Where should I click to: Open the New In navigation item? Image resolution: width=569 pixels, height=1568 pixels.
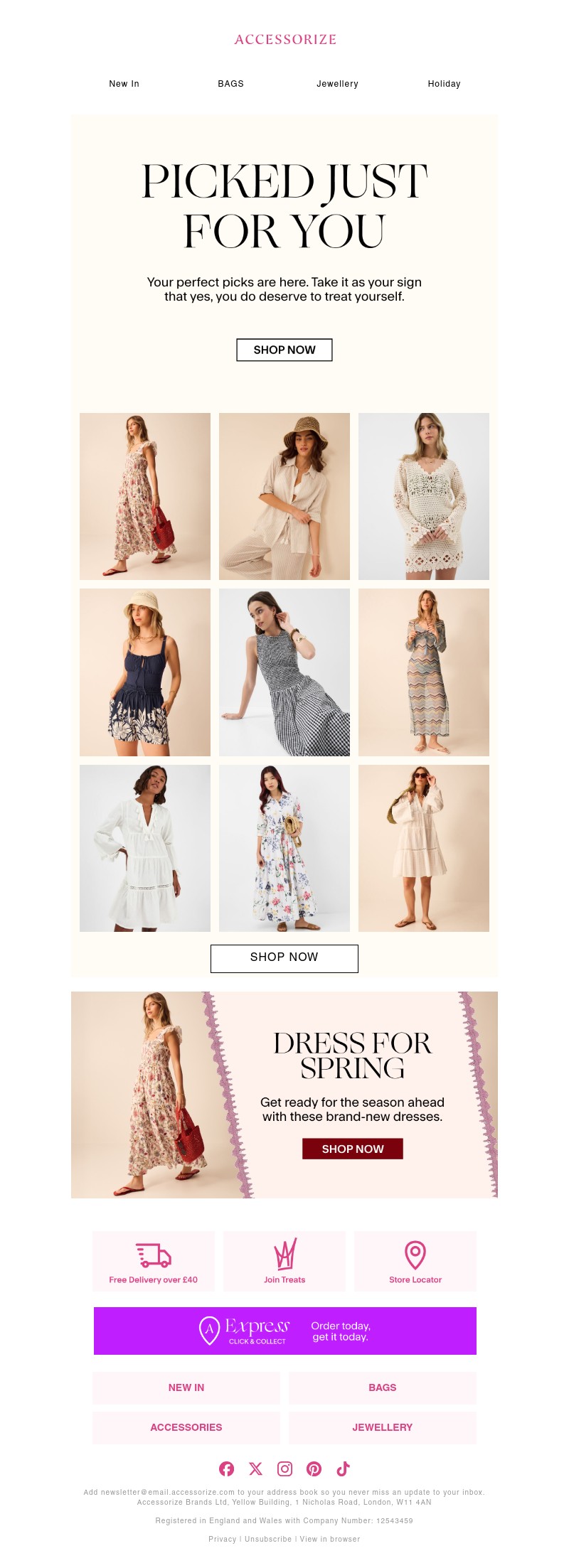[x=124, y=84]
